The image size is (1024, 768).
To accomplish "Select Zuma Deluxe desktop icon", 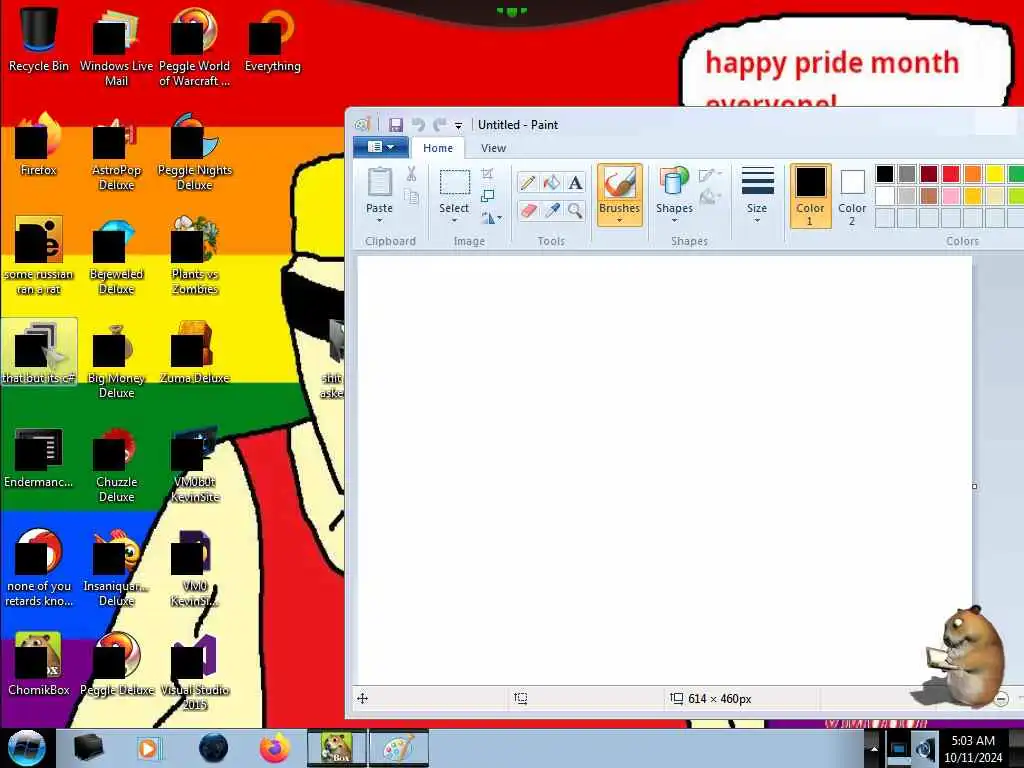I will coord(195,353).
